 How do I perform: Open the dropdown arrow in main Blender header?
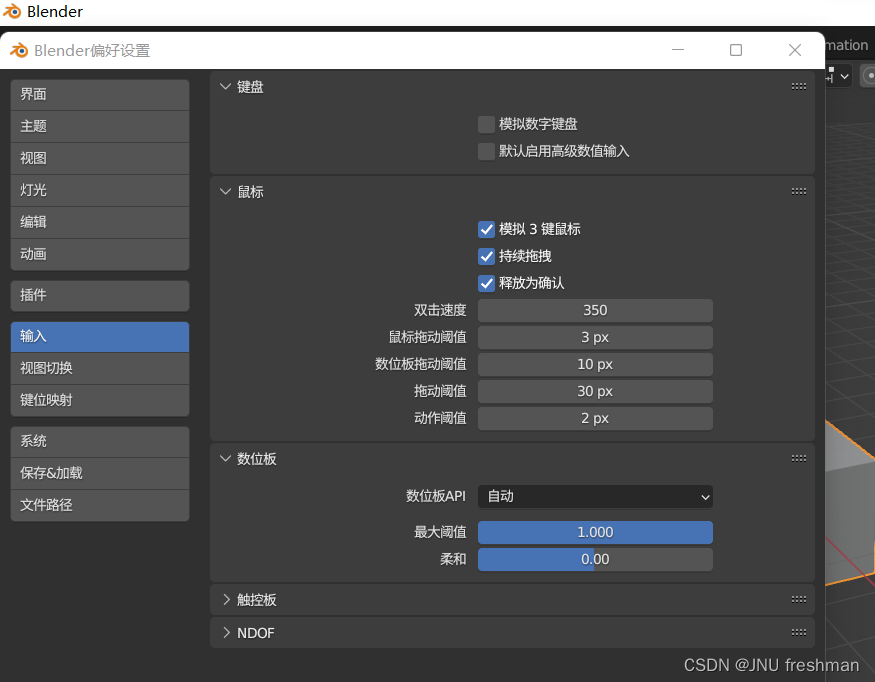[x=844, y=76]
